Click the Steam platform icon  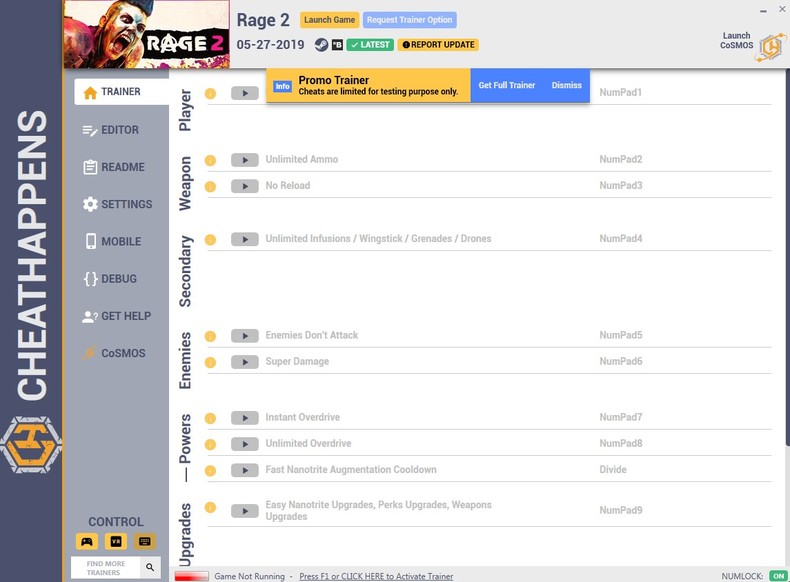pyautogui.click(x=321, y=45)
